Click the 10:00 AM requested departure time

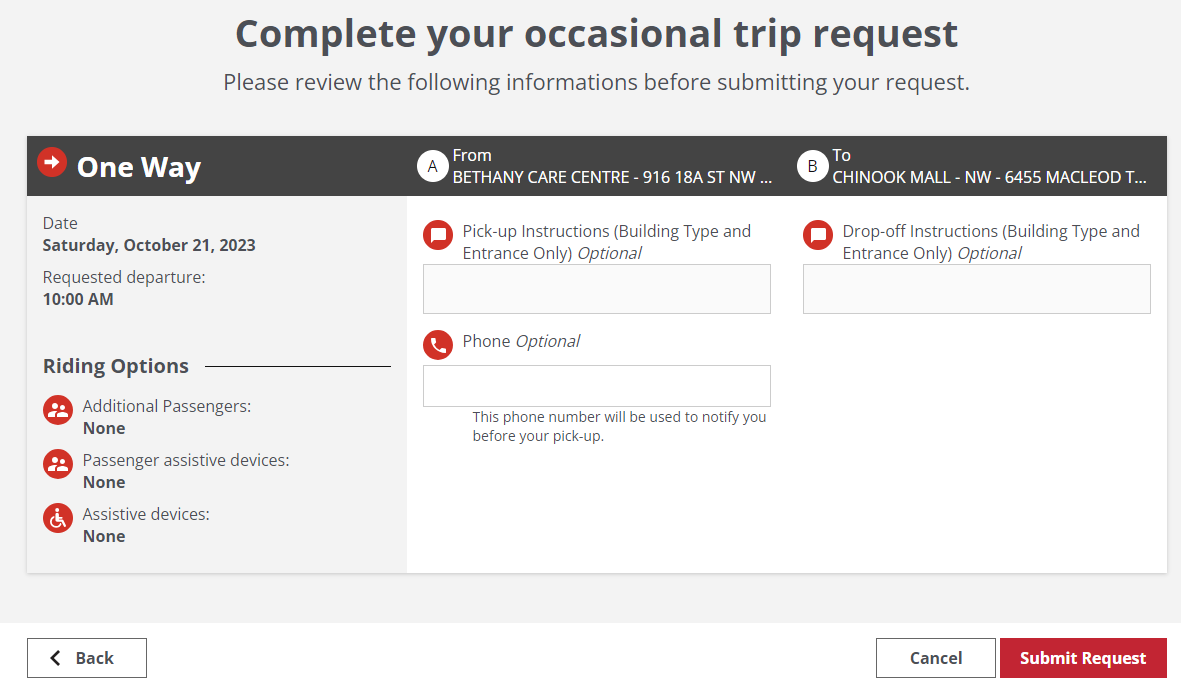point(78,299)
